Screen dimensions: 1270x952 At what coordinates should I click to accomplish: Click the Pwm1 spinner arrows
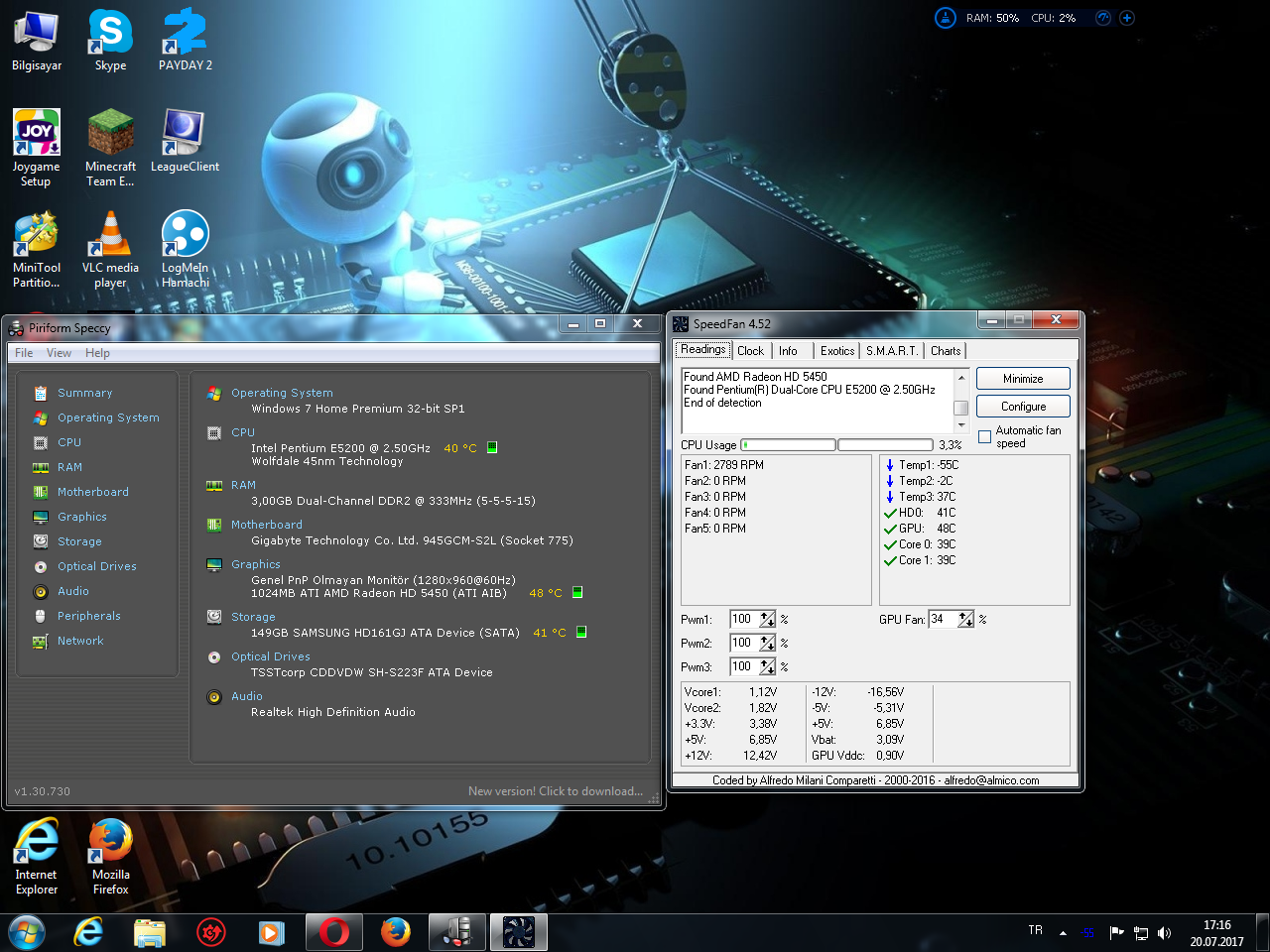(767, 619)
